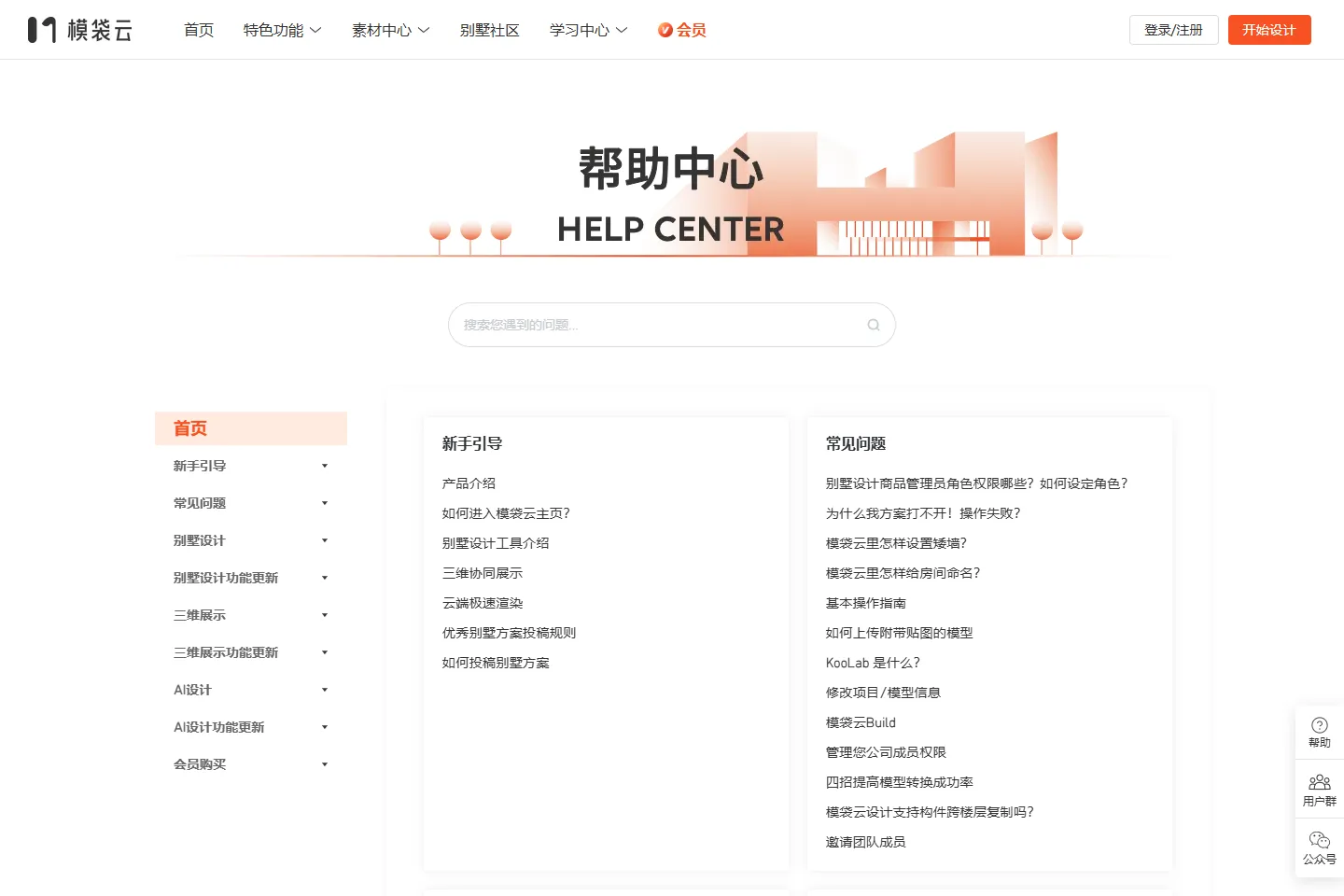Click the 会员 VIP badge
The width and height of the screenshot is (1344, 896).
click(x=682, y=30)
